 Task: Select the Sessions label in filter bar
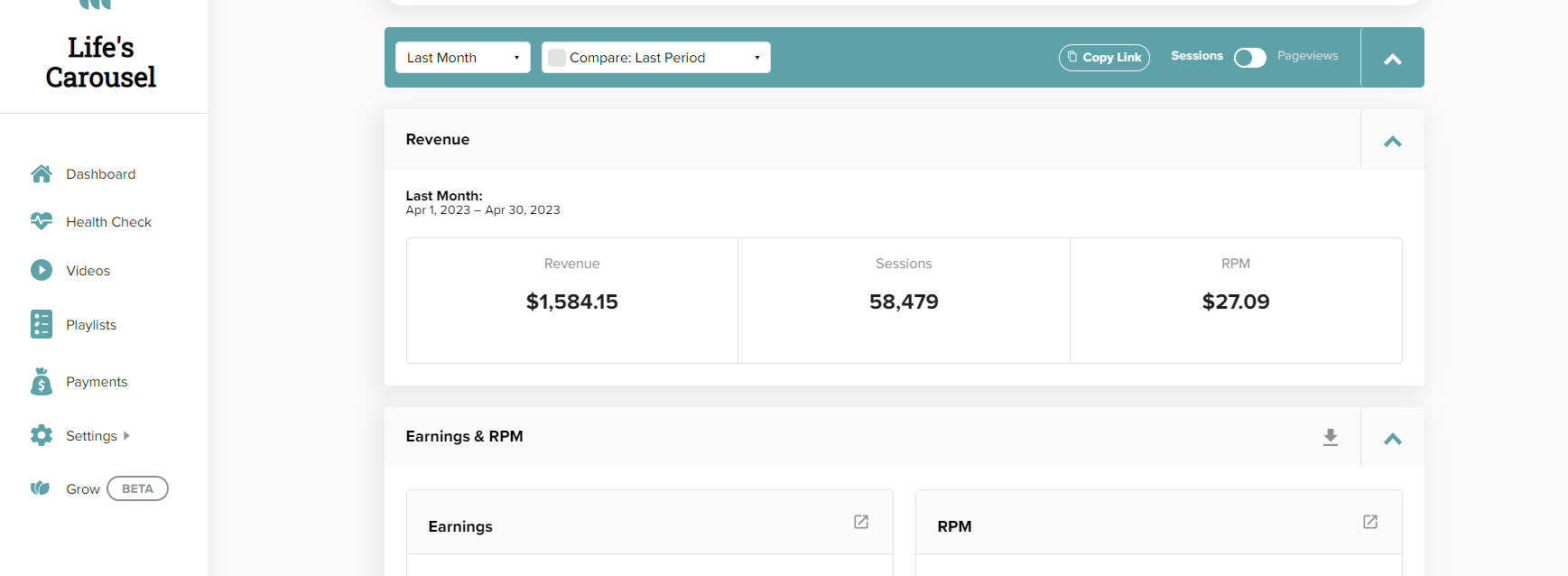pos(1197,56)
